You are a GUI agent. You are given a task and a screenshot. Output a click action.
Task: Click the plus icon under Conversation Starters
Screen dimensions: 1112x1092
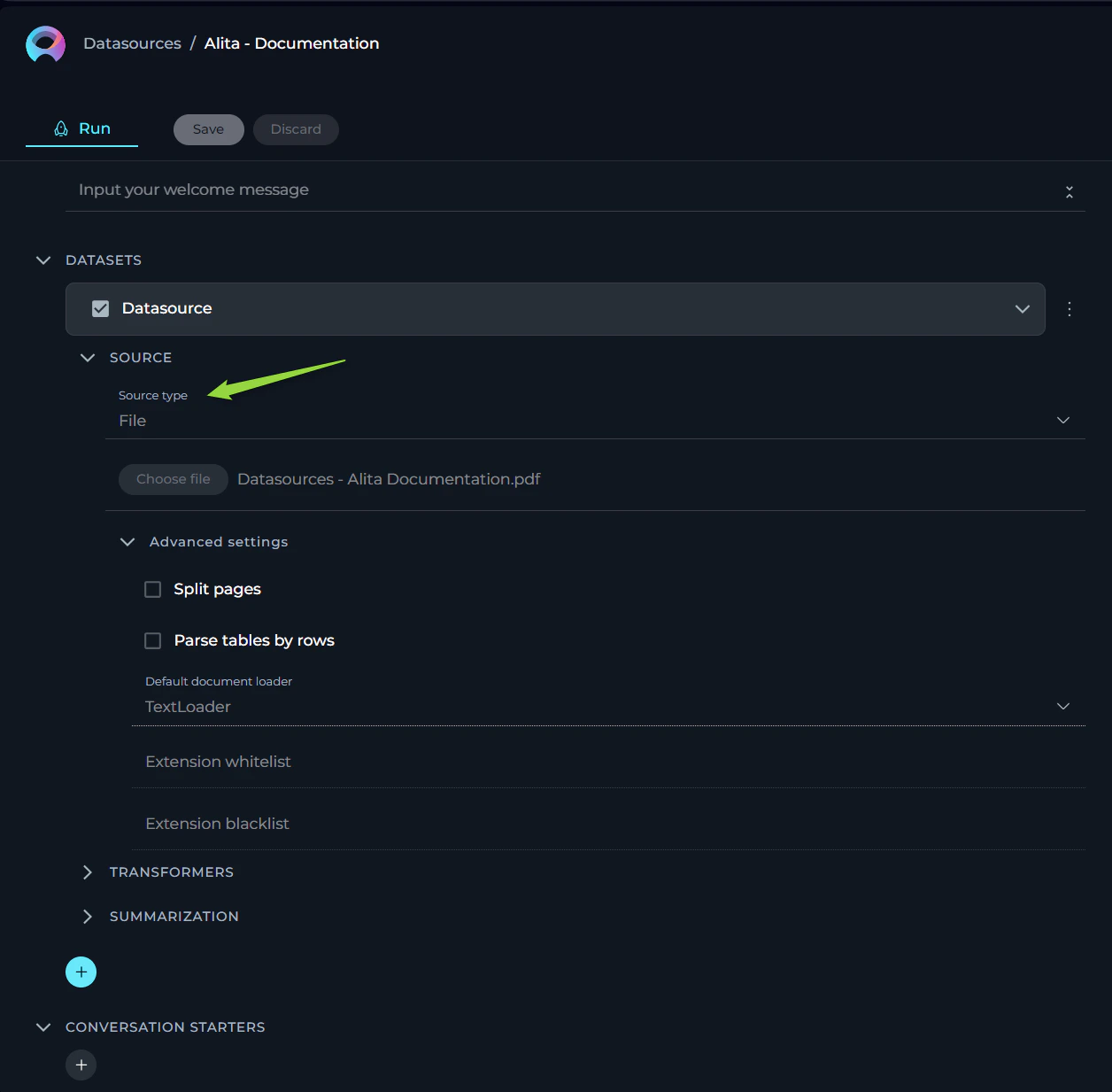pyautogui.click(x=81, y=1065)
